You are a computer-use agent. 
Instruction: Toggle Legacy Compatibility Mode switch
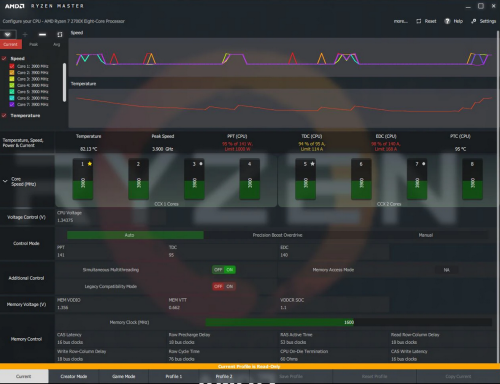click(224, 286)
